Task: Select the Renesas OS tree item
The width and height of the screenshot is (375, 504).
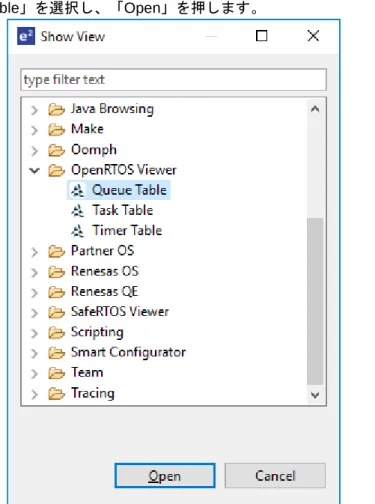Action: click(105, 271)
